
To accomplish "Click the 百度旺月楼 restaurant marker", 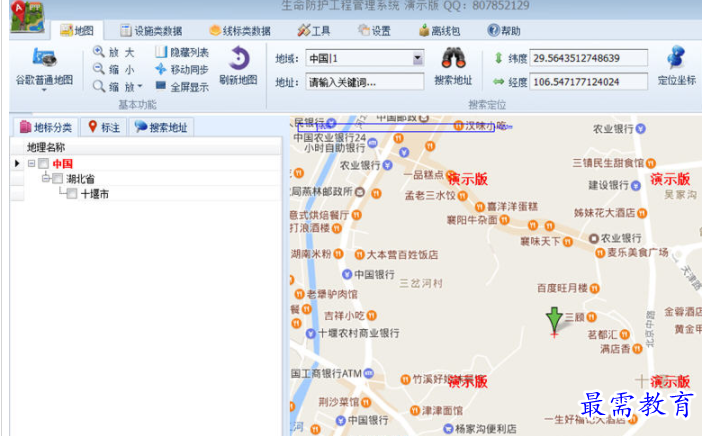I will pyautogui.click(x=595, y=288).
